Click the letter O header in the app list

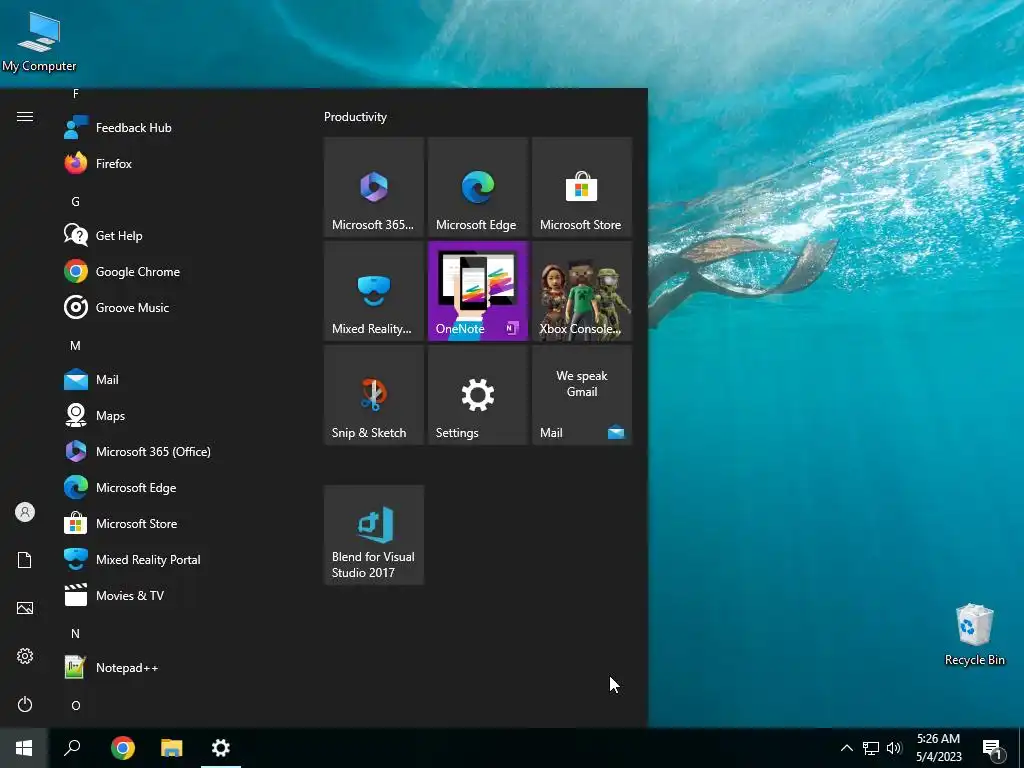pyautogui.click(x=76, y=705)
